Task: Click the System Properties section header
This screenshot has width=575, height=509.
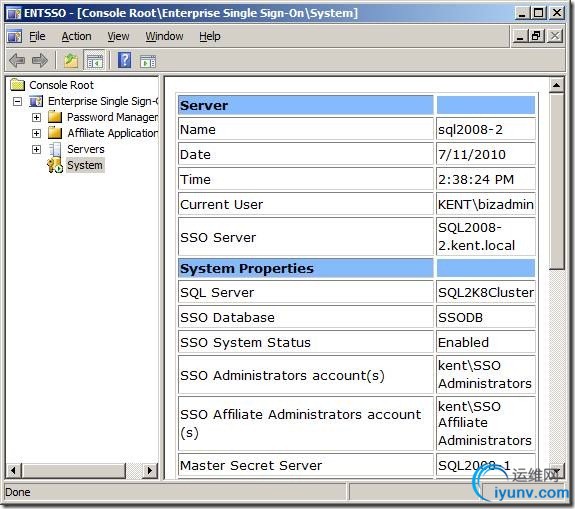Action: point(305,268)
